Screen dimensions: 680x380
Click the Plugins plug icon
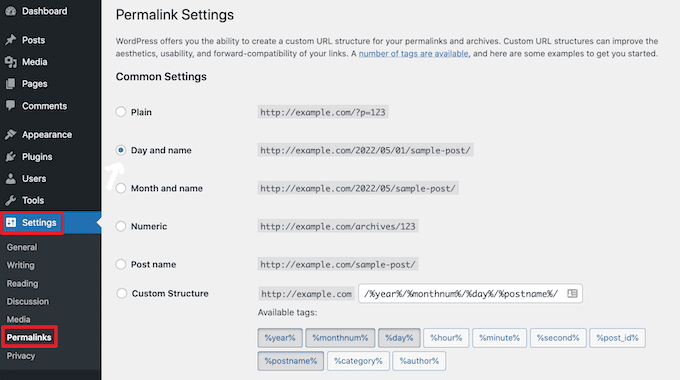[11, 157]
